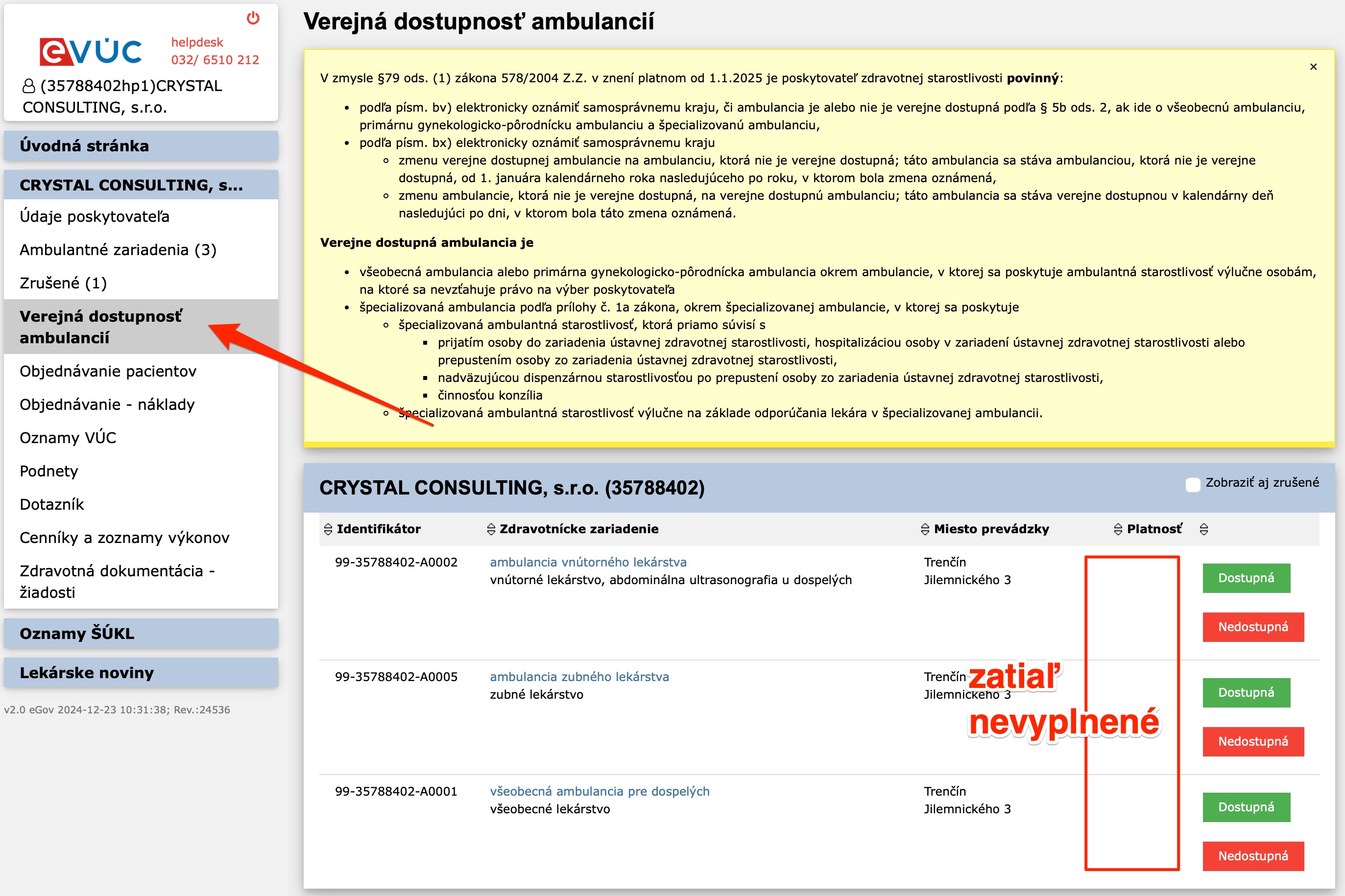Click the page title Verejná dostupnosť ambulancií
Screen dimensions: 1345x896
479,22
